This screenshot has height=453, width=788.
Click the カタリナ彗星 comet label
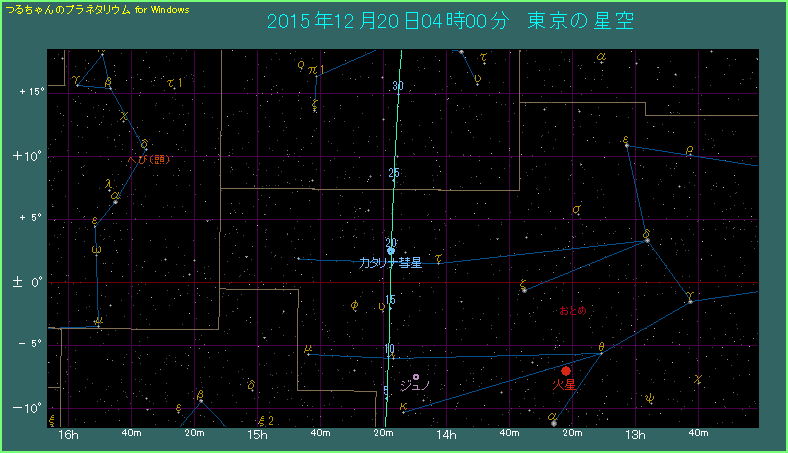391,264
